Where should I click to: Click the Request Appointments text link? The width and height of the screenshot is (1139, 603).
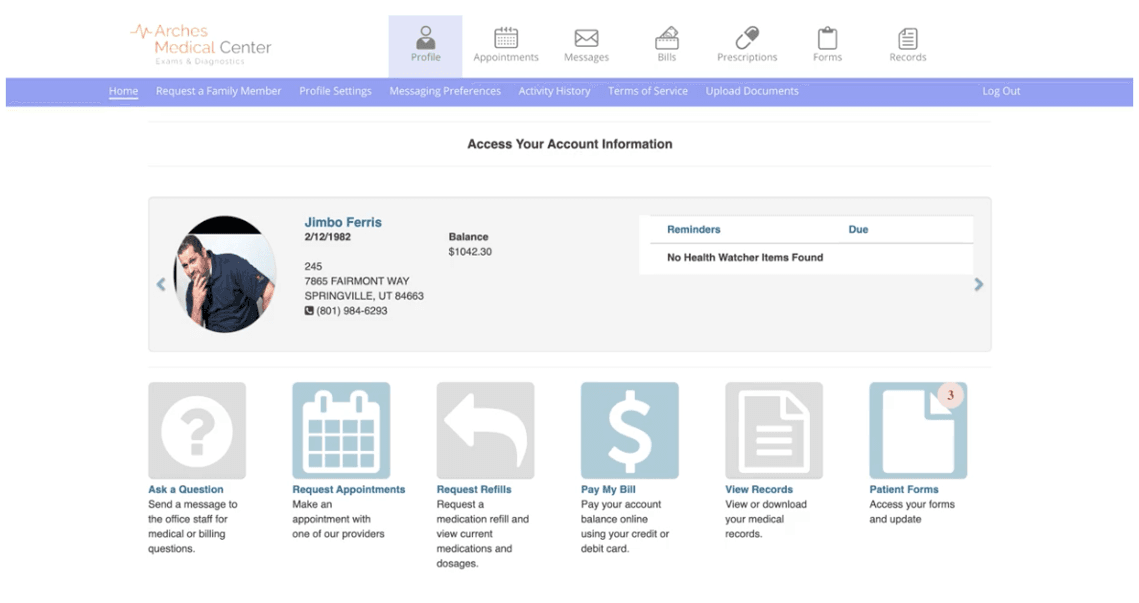pos(349,490)
